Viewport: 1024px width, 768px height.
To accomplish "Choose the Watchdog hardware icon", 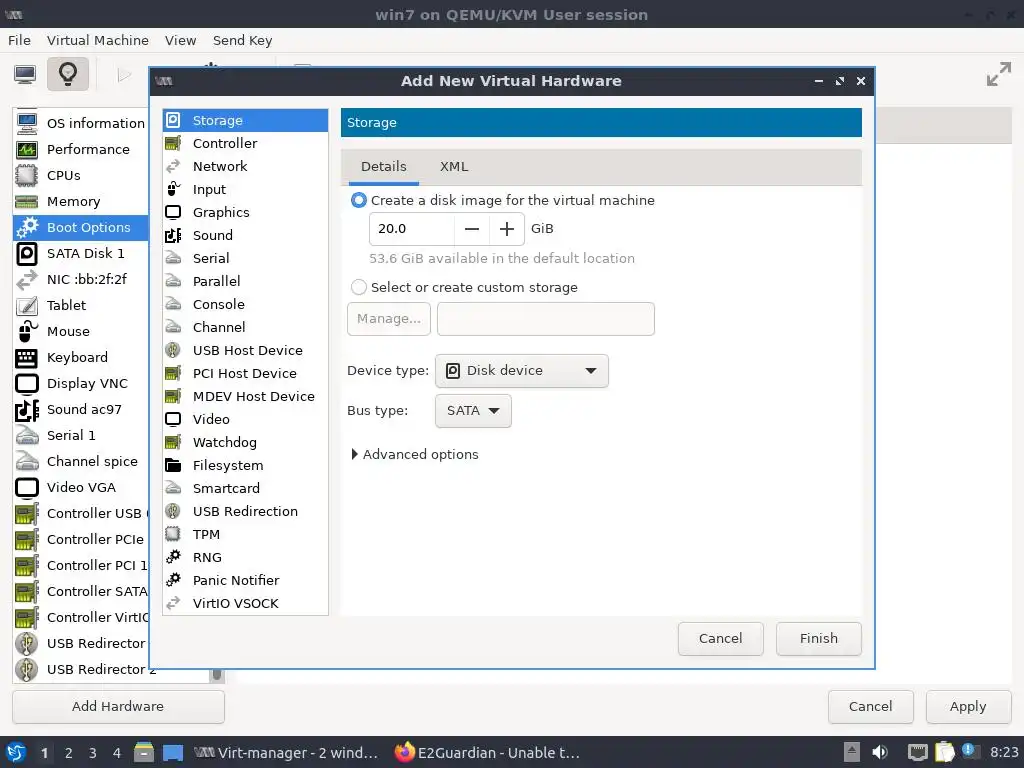I will click(x=173, y=442).
